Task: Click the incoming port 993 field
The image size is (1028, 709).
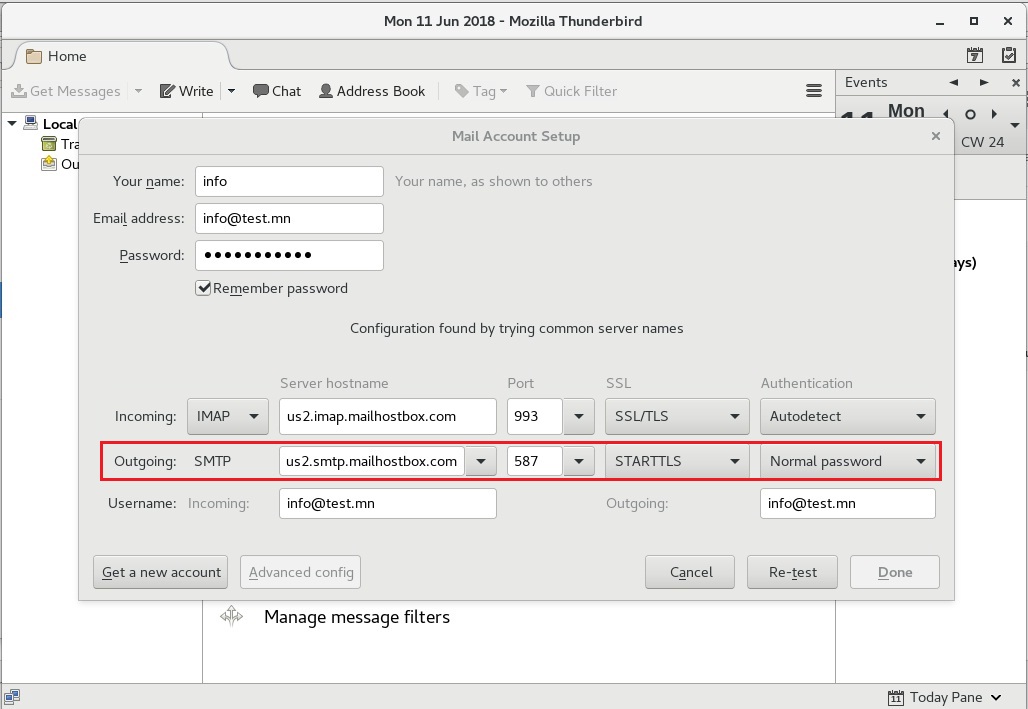Action: pyautogui.click(x=534, y=416)
